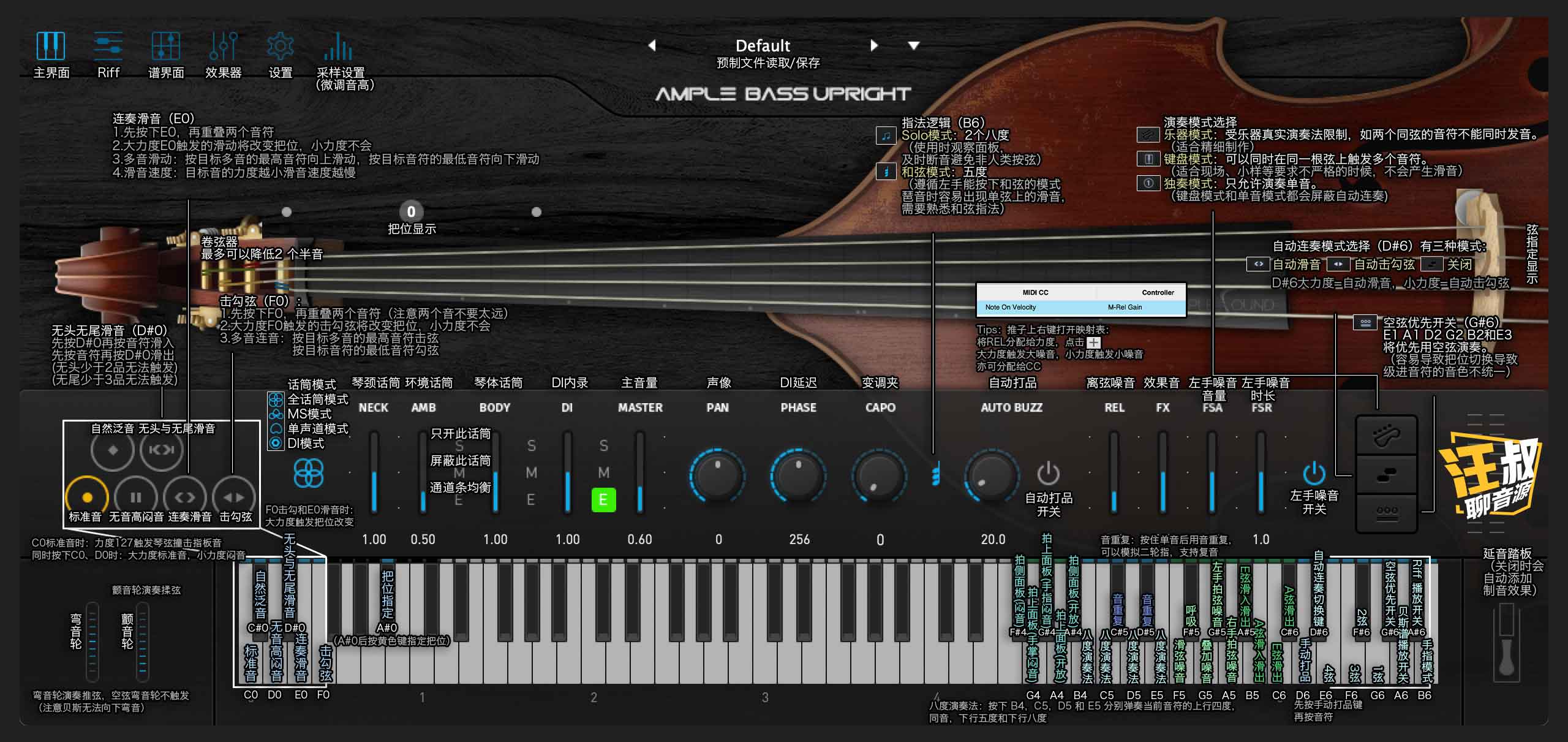
Task: Click the auto legato mode middle button
Action: (1387, 474)
